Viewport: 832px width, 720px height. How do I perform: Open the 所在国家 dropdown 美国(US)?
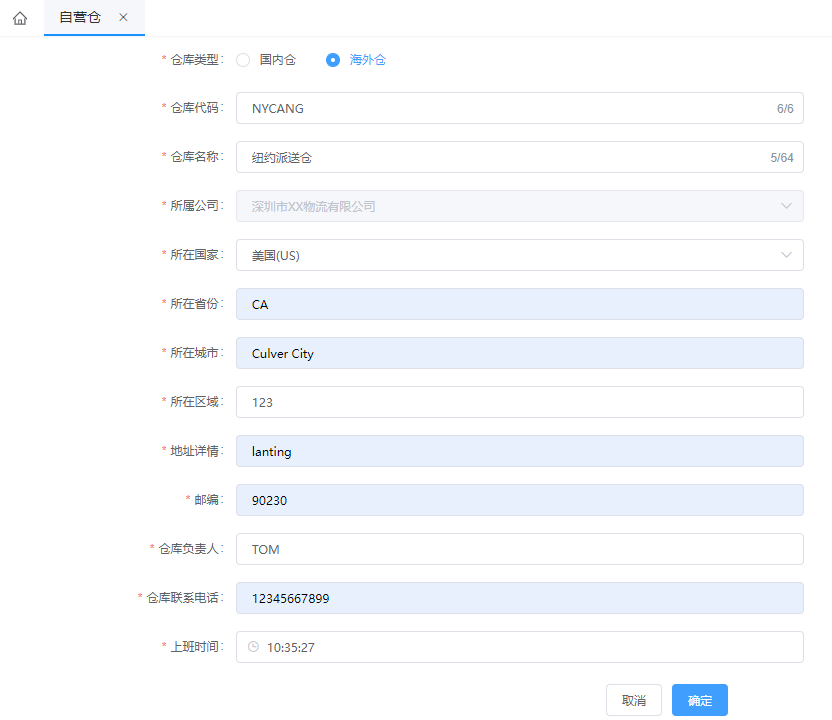pos(519,255)
